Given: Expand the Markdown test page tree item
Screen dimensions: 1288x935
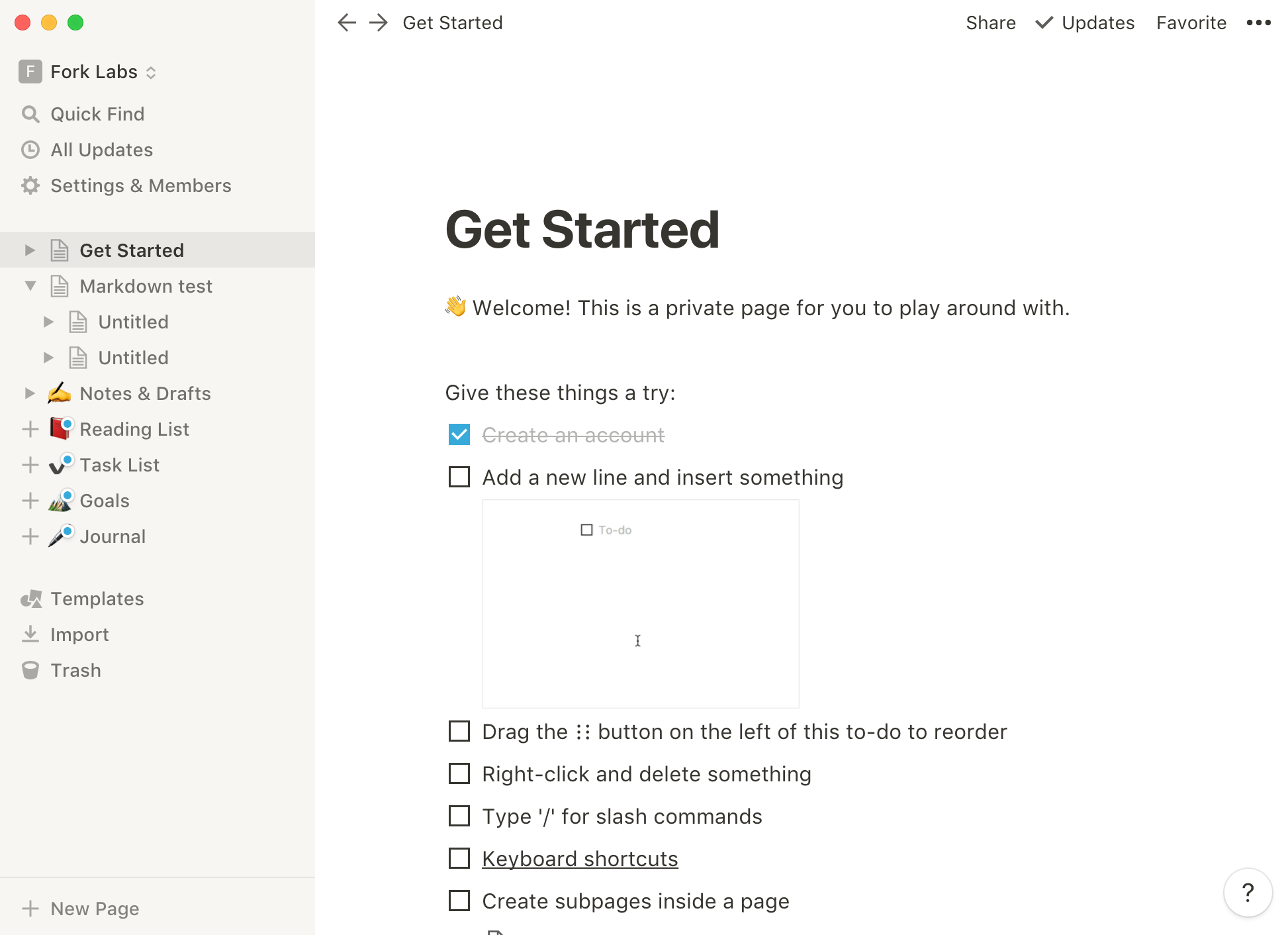Looking at the screenshot, I should (30, 286).
